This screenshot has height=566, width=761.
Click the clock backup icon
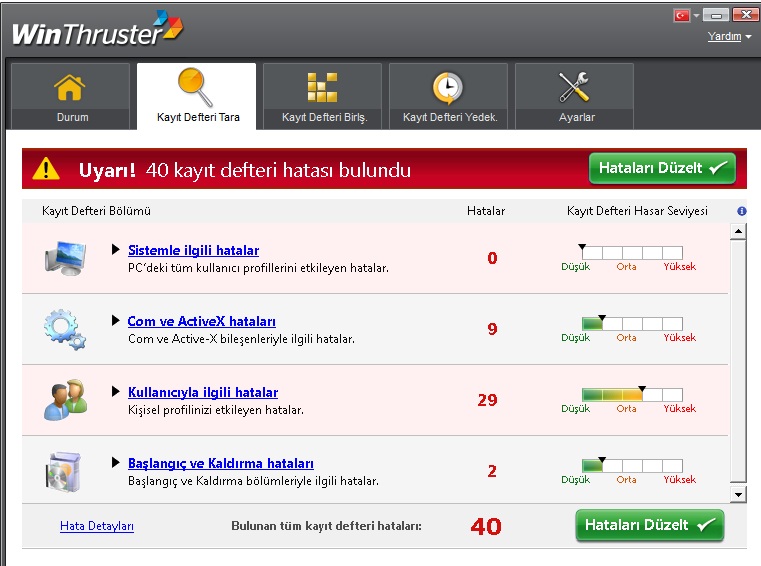(x=447, y=88)
